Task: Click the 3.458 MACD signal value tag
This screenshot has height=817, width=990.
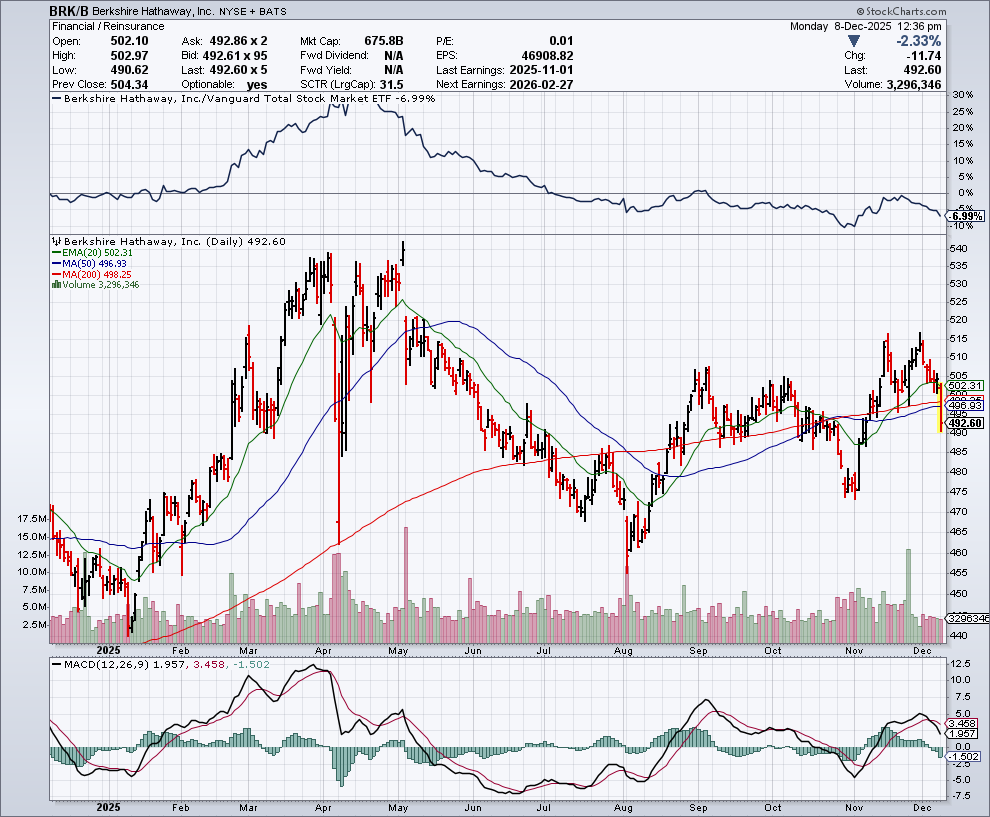Action: 965,722
